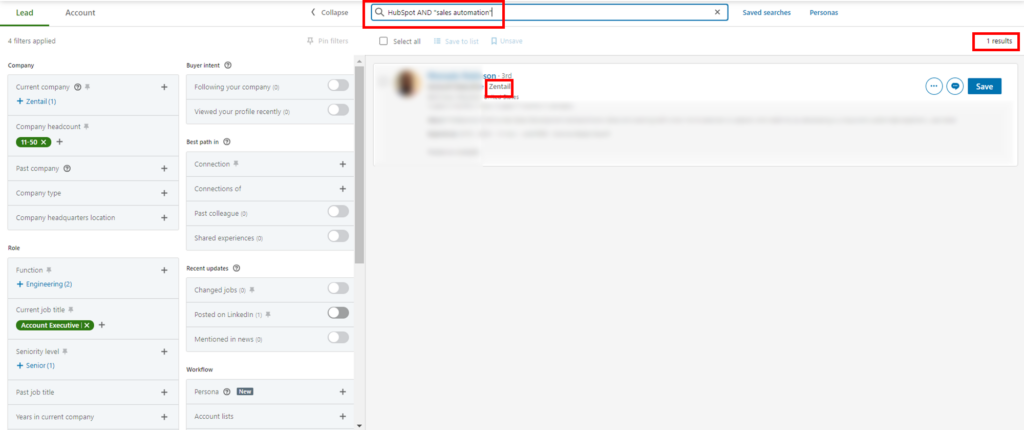Viewport: 1024px width, 430px height.
Task: Click the Pin filters icon
Action: pyautogui.click(x=311, y=41)
